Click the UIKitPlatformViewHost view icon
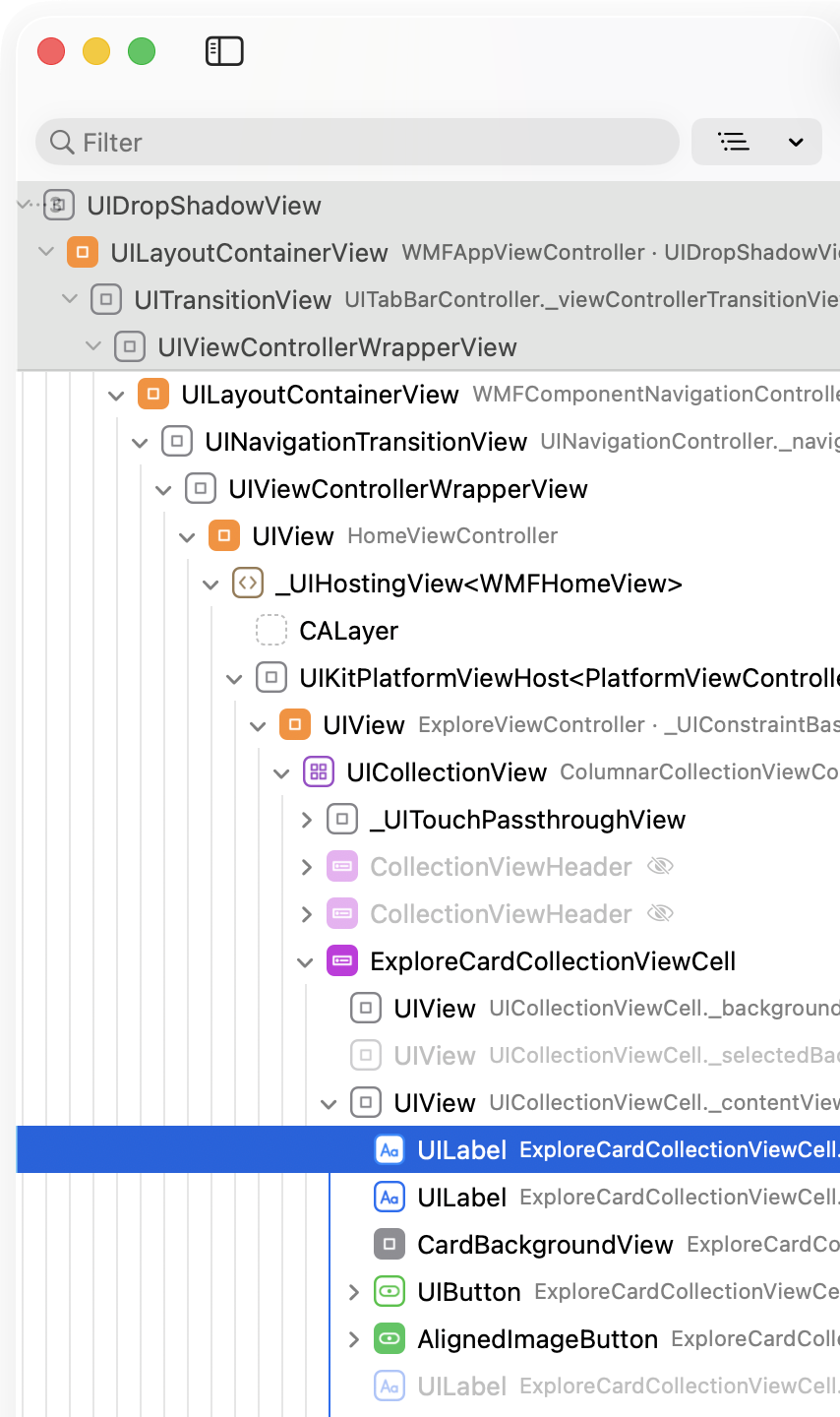 pos(271,677)
